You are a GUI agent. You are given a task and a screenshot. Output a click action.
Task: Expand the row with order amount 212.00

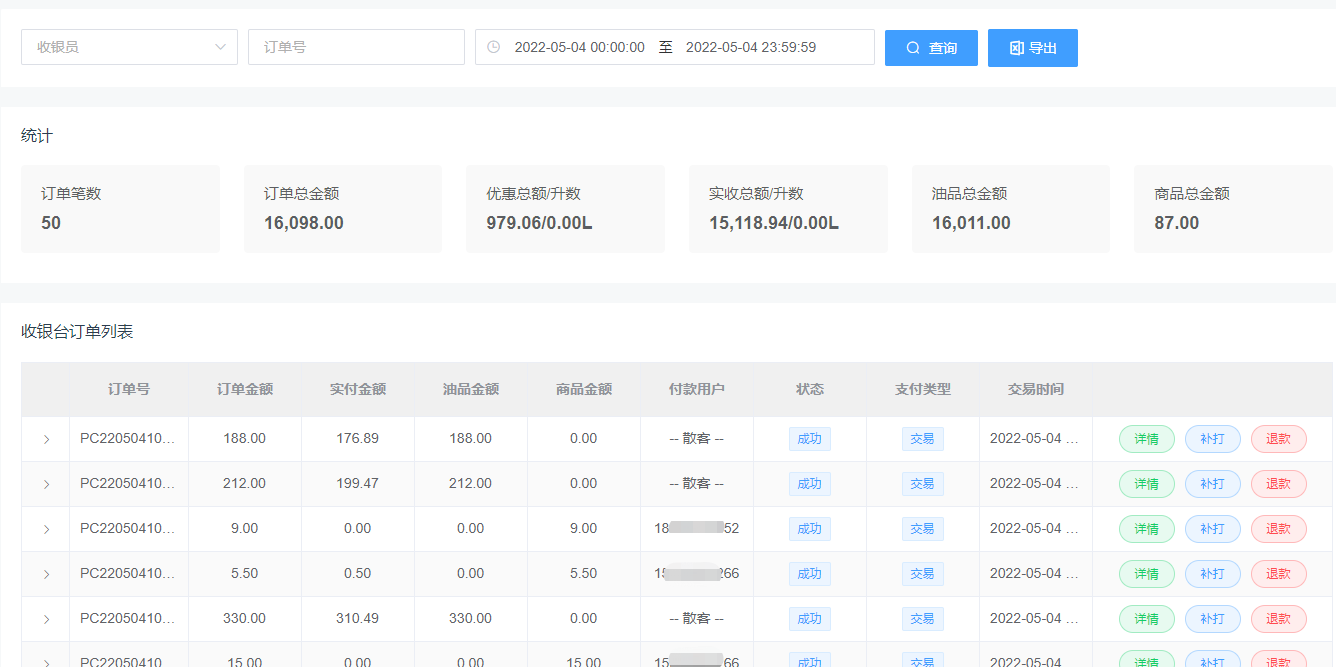[46, 484]
